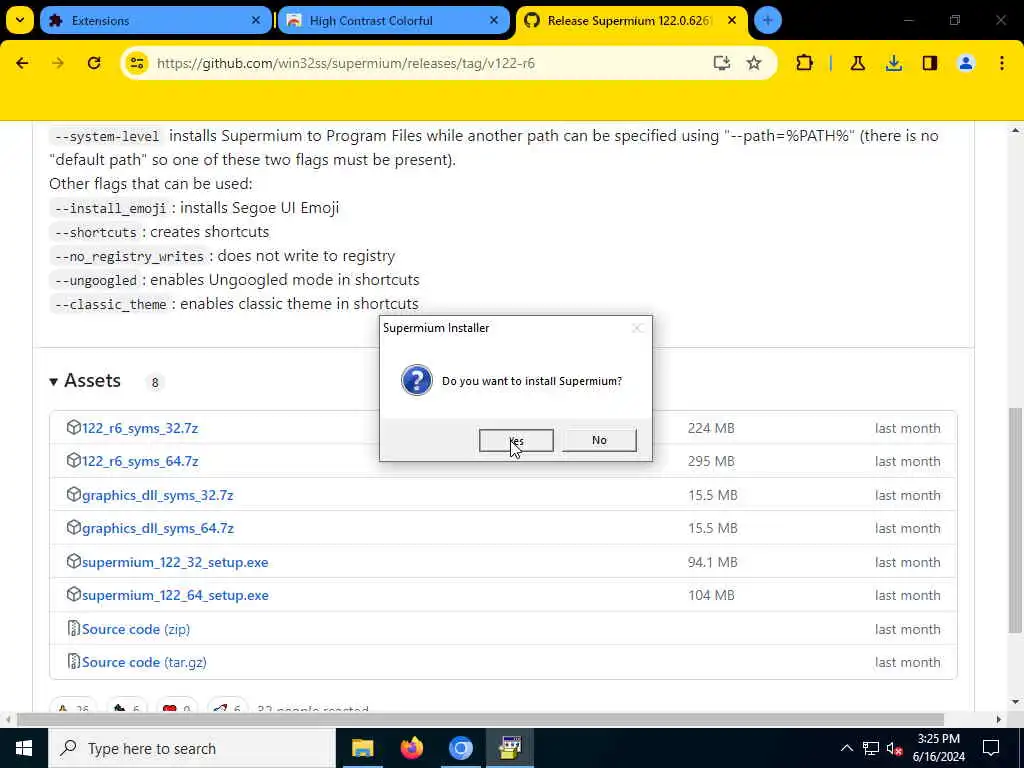Screen dimensions: 1024x768
Task: Open the Supermium browser taskbar icon
Action: 460,748
